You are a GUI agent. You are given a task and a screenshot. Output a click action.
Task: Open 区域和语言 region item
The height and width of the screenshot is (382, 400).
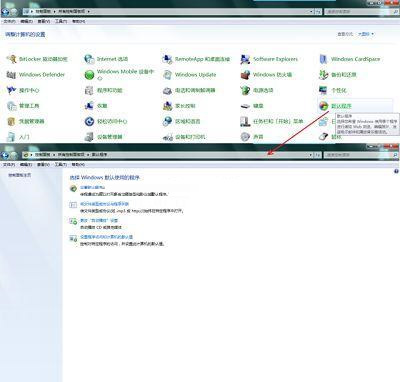(x=181, y=121)
